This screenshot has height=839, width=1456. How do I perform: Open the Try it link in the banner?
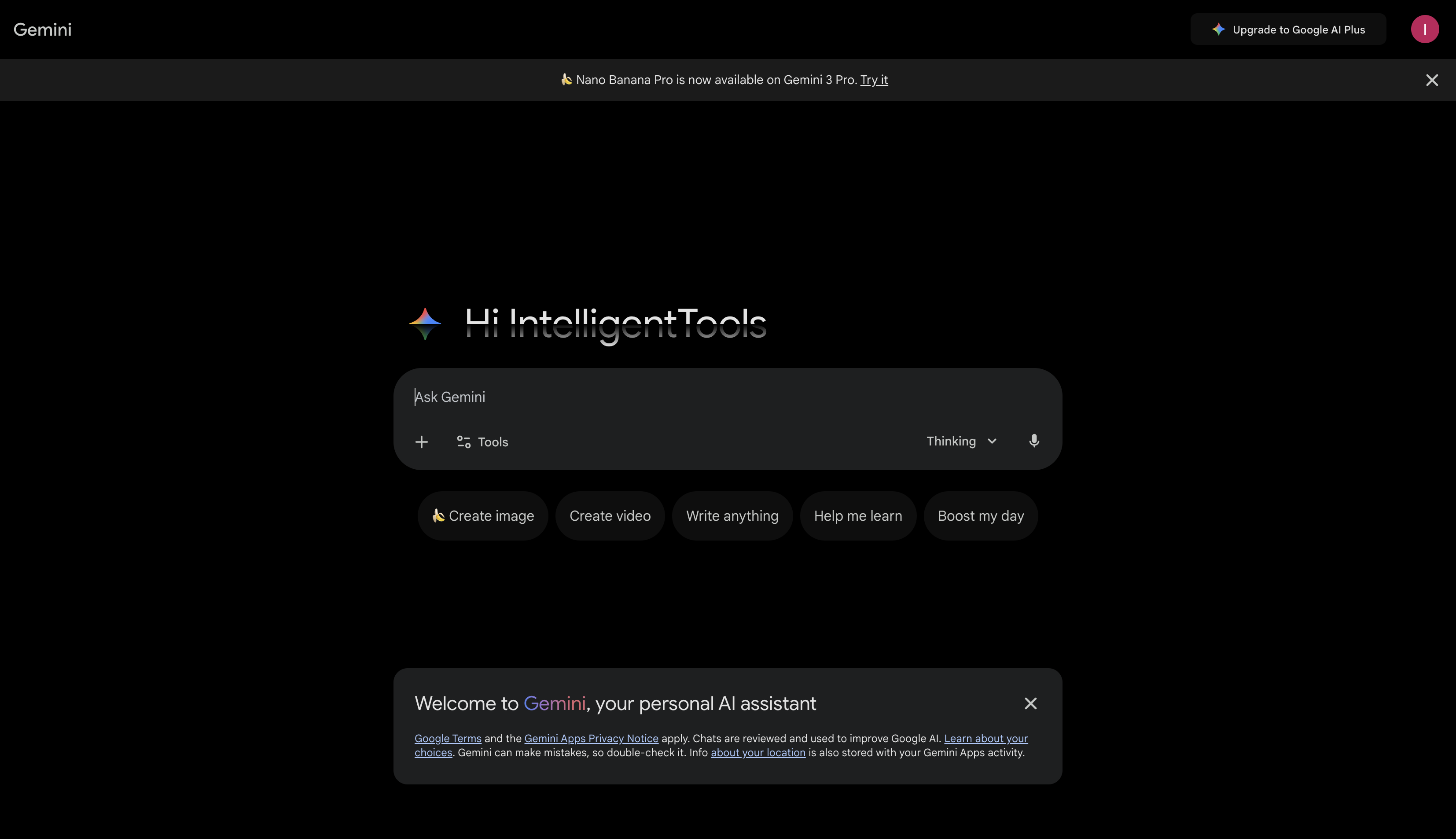pos(874,80)
